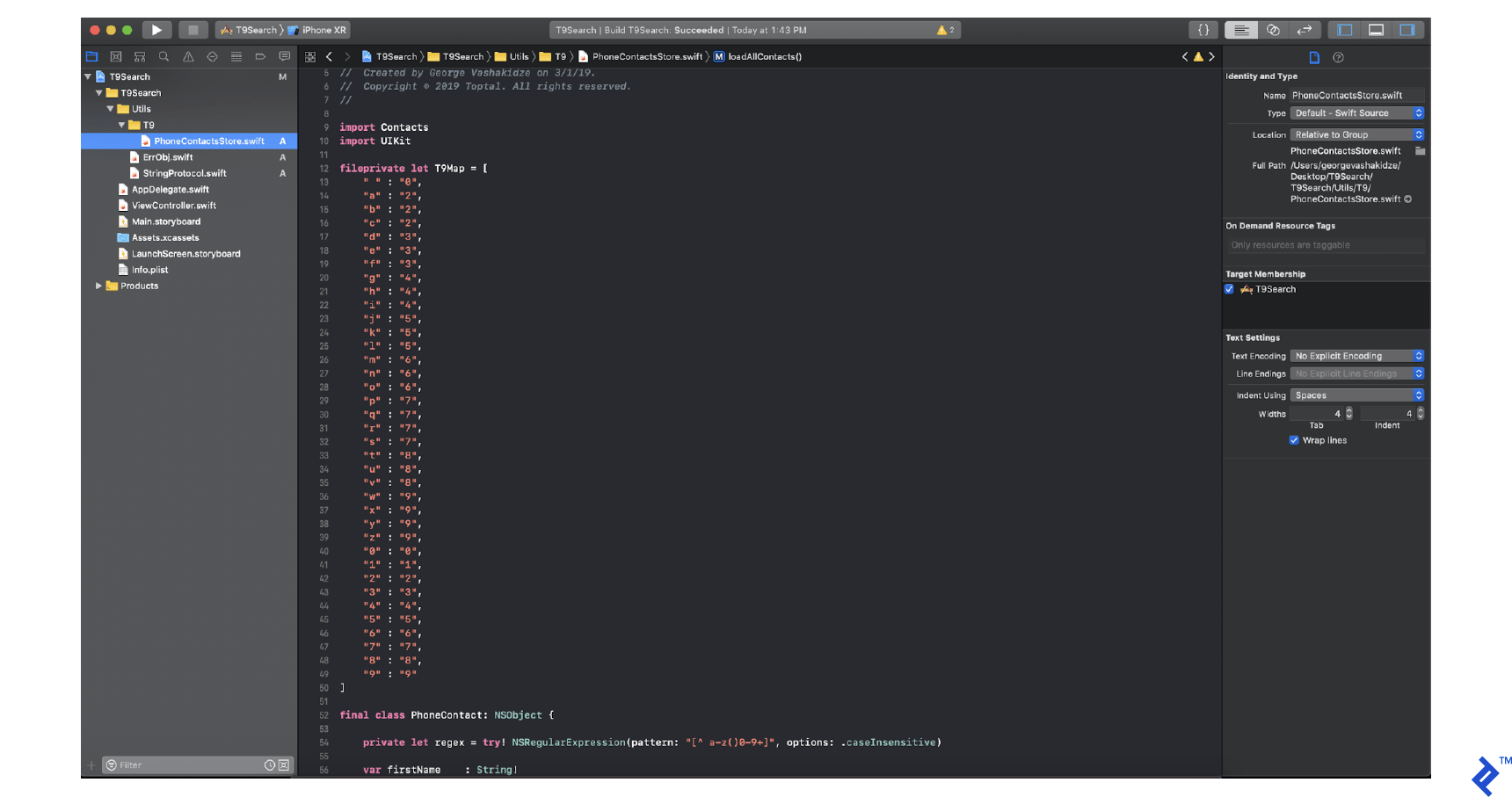Viewport: 1512px width, 797px height.
Task: Open the Line Endings dropdown
Action: [x=1357, y=373]
